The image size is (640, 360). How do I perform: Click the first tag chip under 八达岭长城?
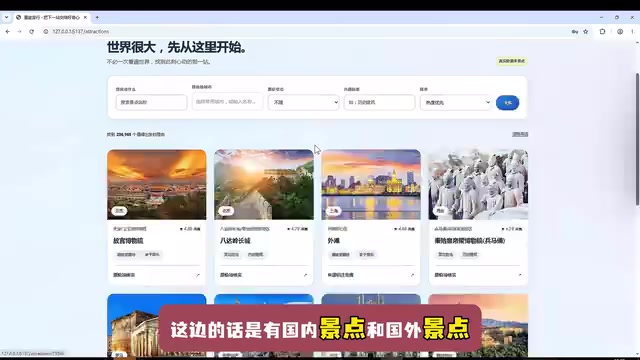(x=231, y=254)
